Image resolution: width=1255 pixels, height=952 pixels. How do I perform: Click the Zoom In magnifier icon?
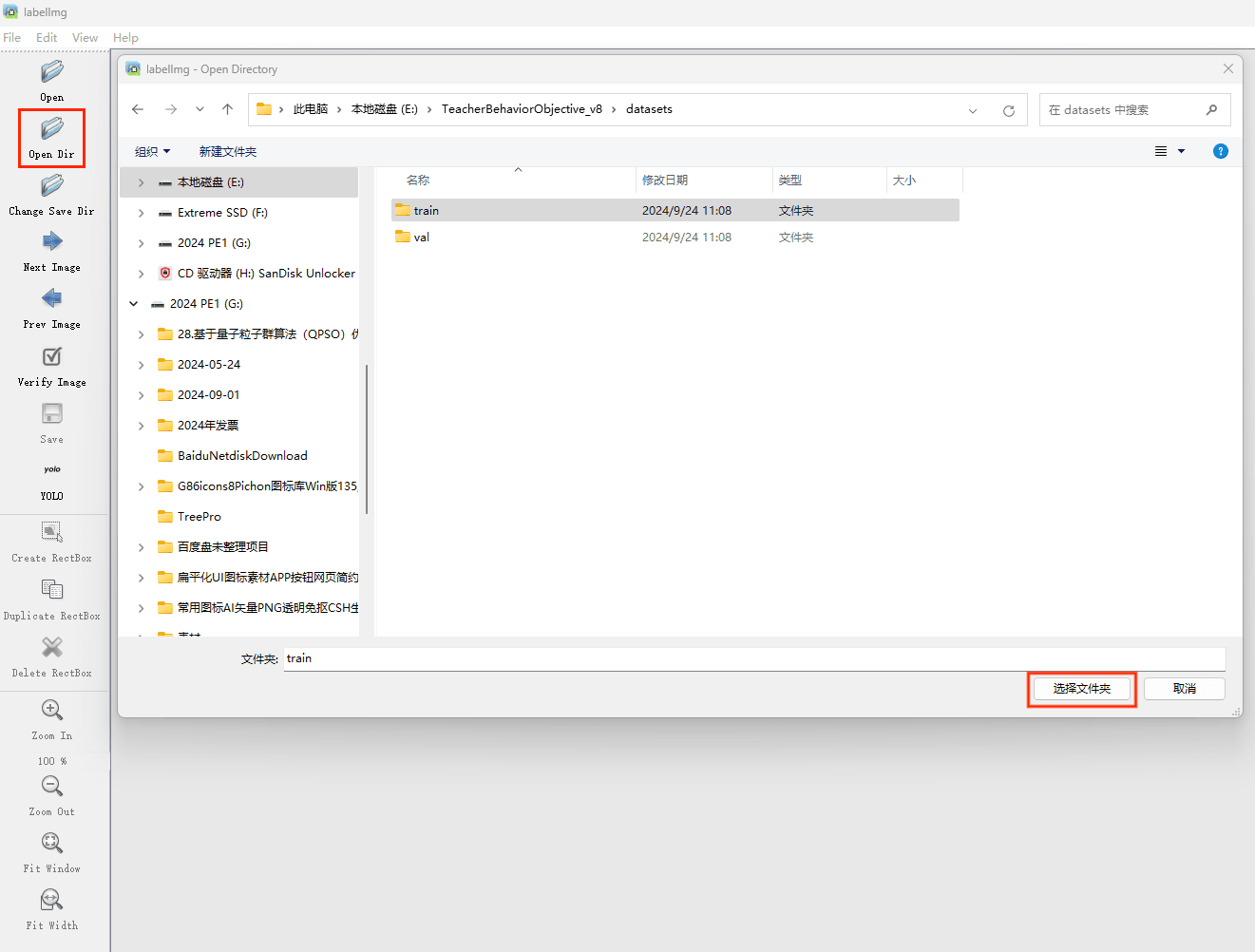coord(52,711)
